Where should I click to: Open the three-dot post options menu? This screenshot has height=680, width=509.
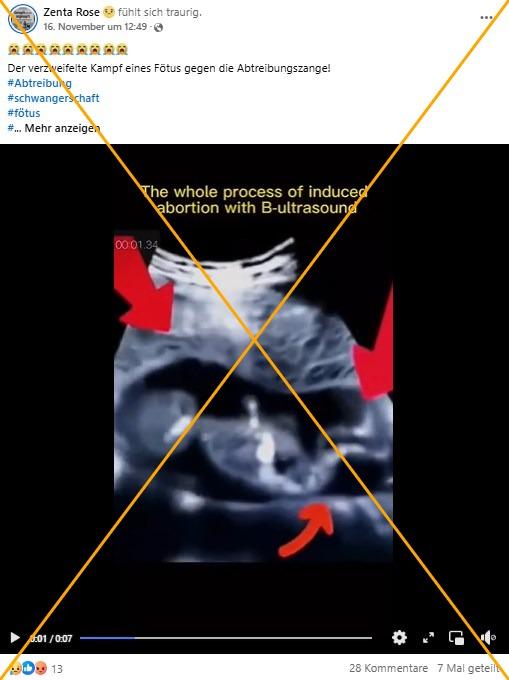[x=486, y=18]
